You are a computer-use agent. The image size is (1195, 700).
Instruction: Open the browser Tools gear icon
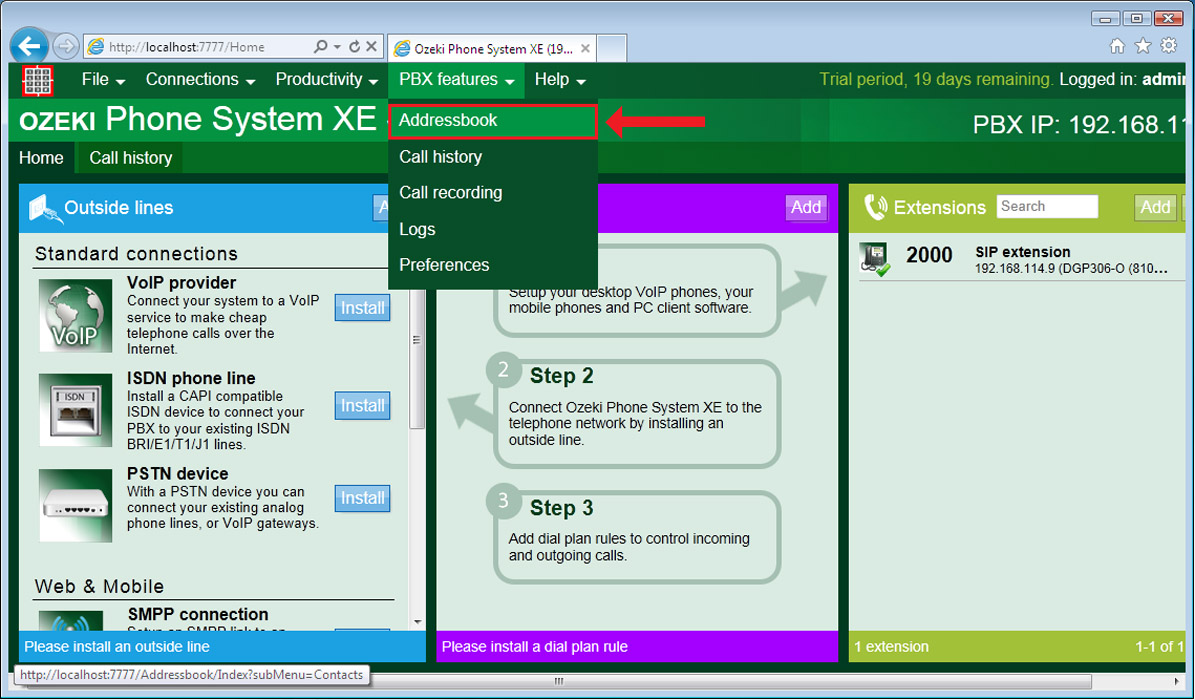pyautogui.click(x=1169, y=46)
